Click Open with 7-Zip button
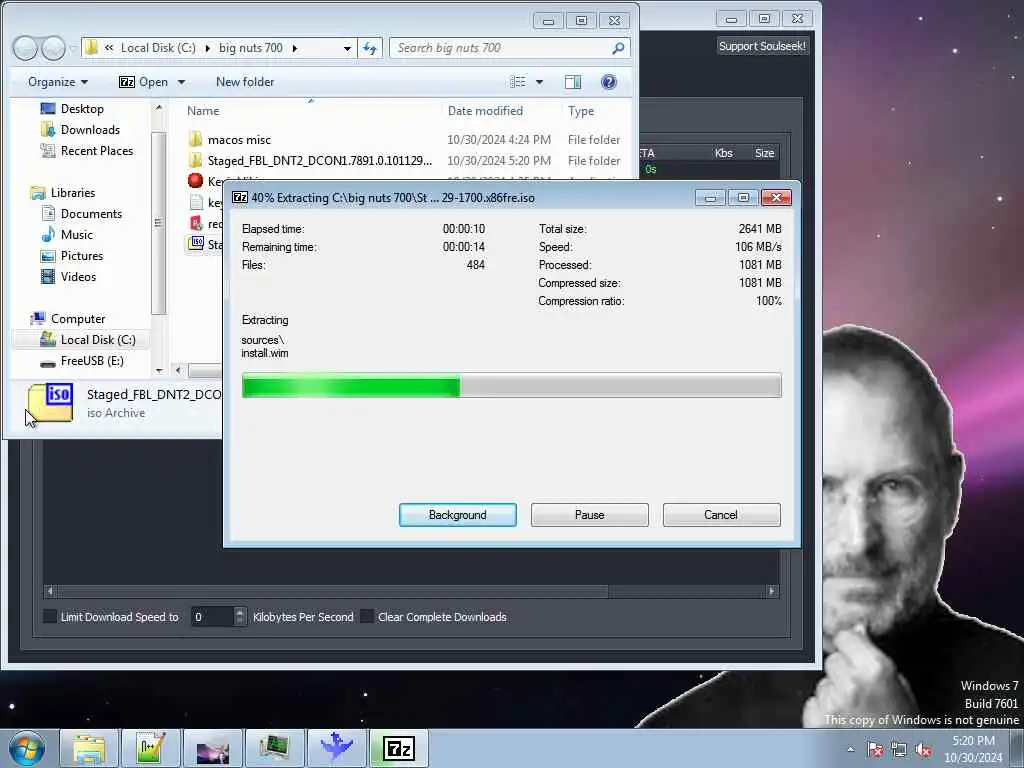 pyautogui.click(x=144, y=82)
